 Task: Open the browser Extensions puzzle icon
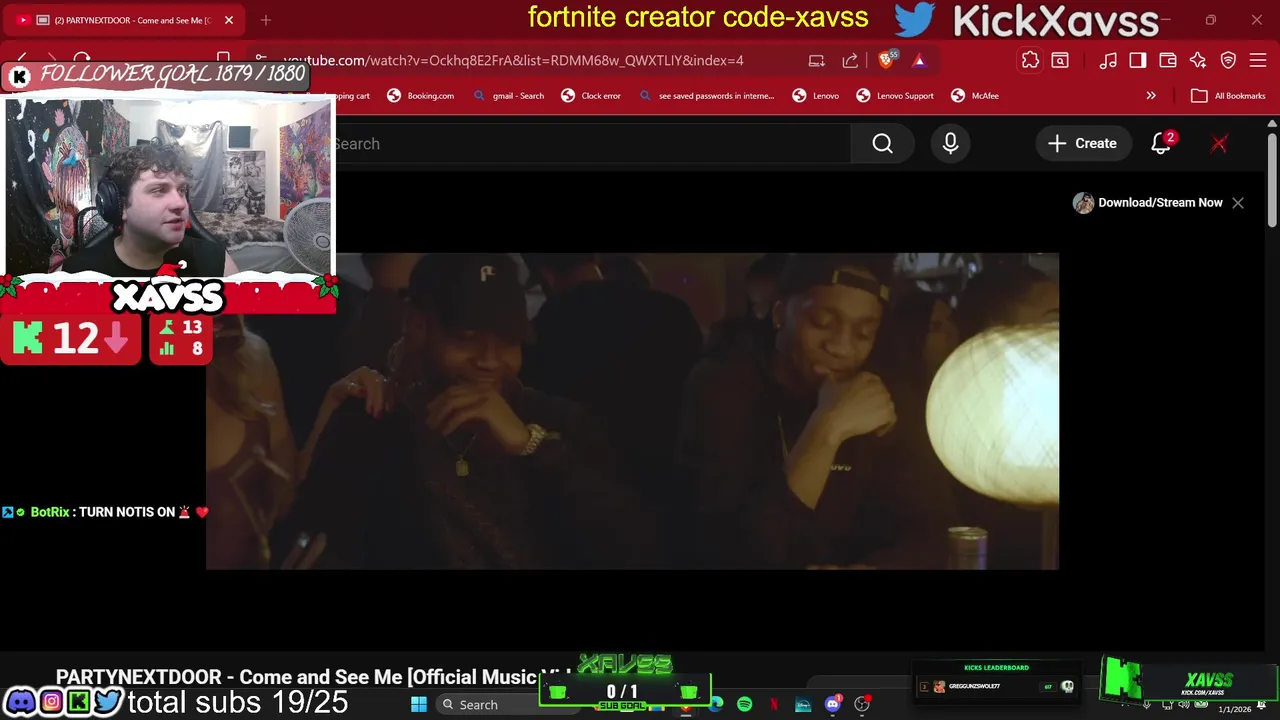[1030, 61]
